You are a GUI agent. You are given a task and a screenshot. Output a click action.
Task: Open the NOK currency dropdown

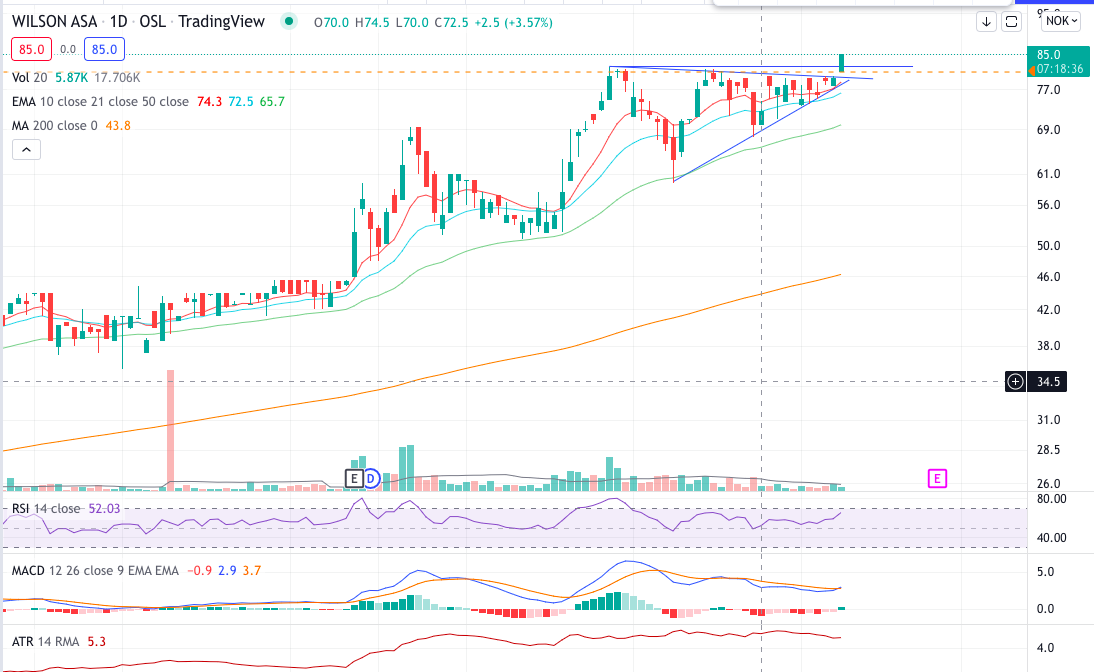pos(1061,21)
